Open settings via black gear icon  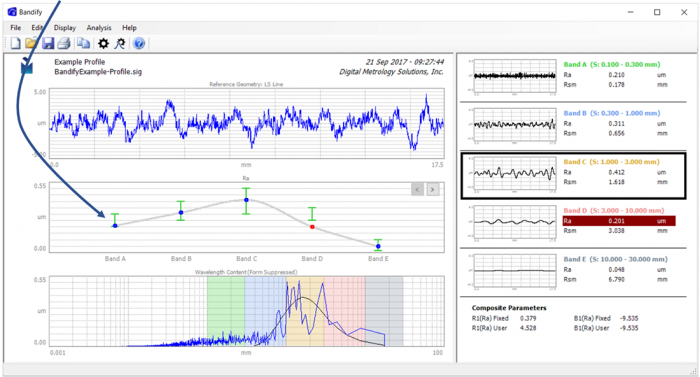tap(103, 43)
